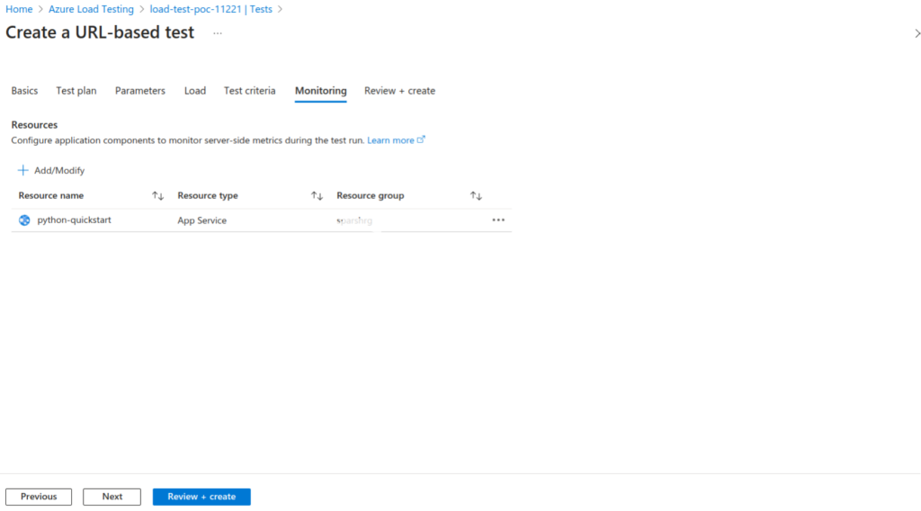This screenshot has height=511, width=921.
Task: Switch to the Basics tab
Action: [25, 90]
